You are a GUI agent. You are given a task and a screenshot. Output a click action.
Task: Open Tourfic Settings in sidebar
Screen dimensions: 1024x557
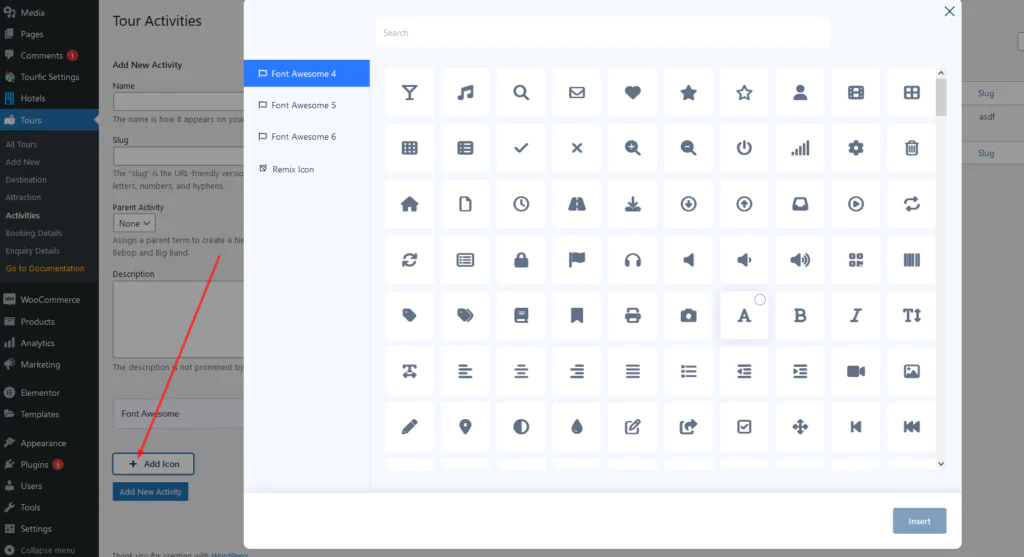[49, 77]
